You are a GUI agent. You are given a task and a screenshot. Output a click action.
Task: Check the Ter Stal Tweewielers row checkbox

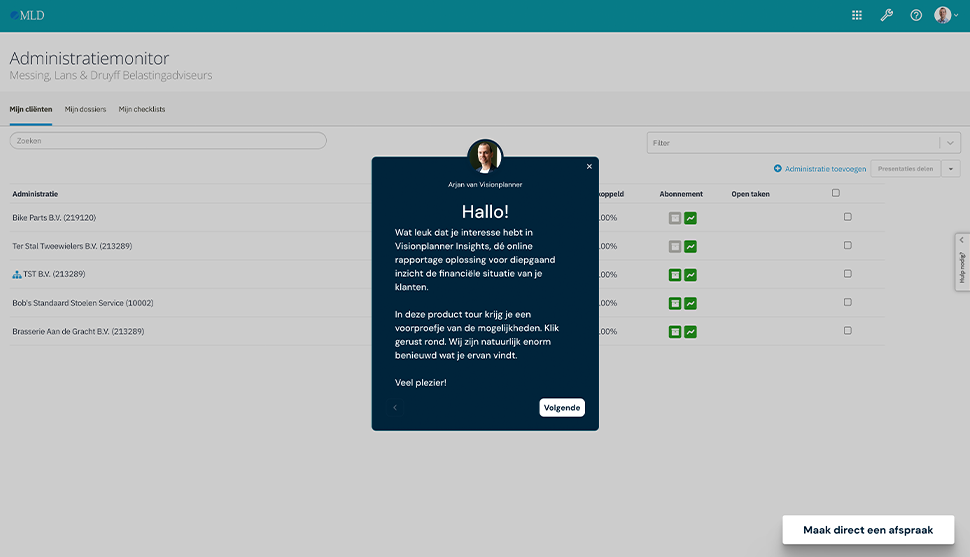[x=848, y=246]
